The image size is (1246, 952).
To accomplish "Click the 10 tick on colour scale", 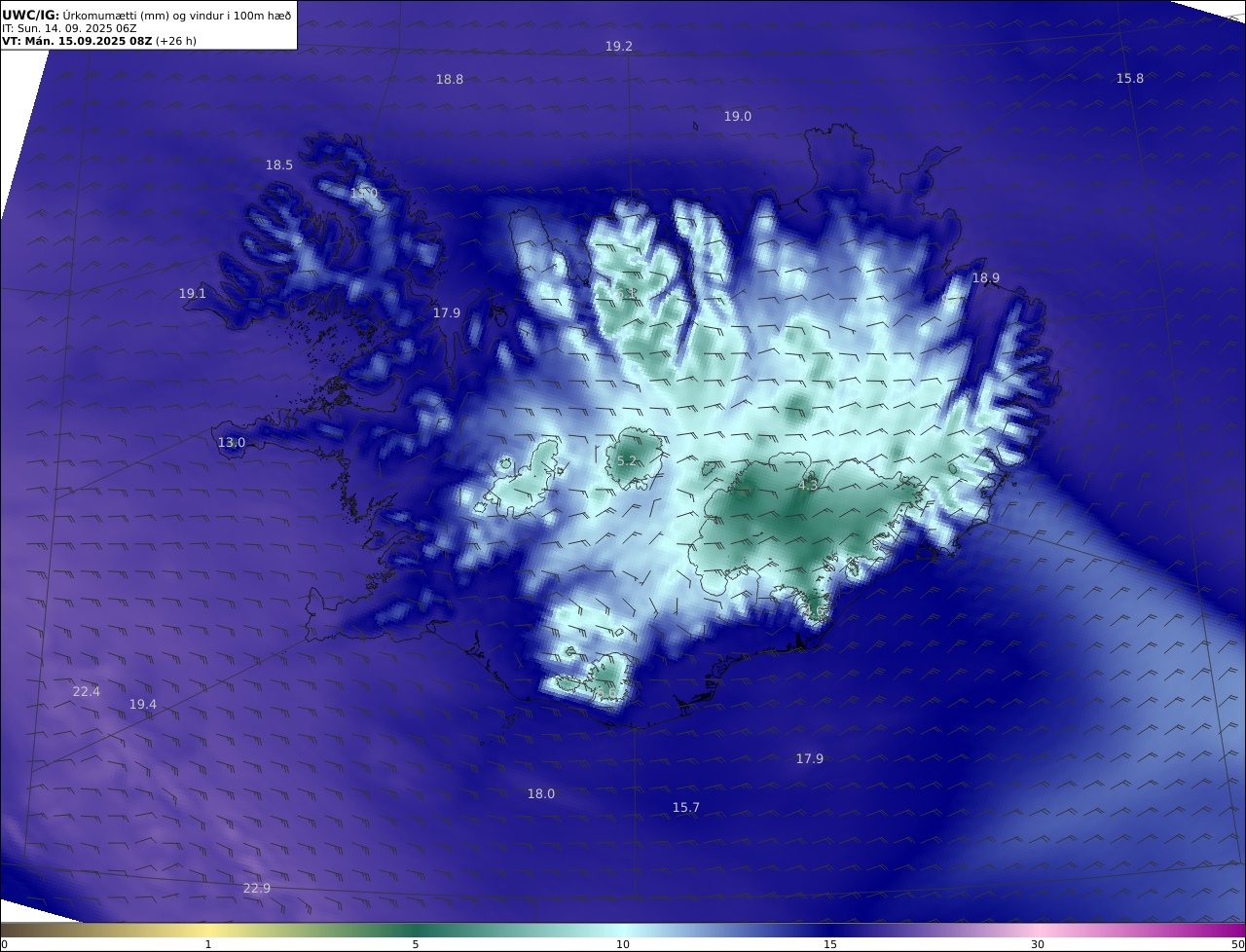I will (623, 944).
